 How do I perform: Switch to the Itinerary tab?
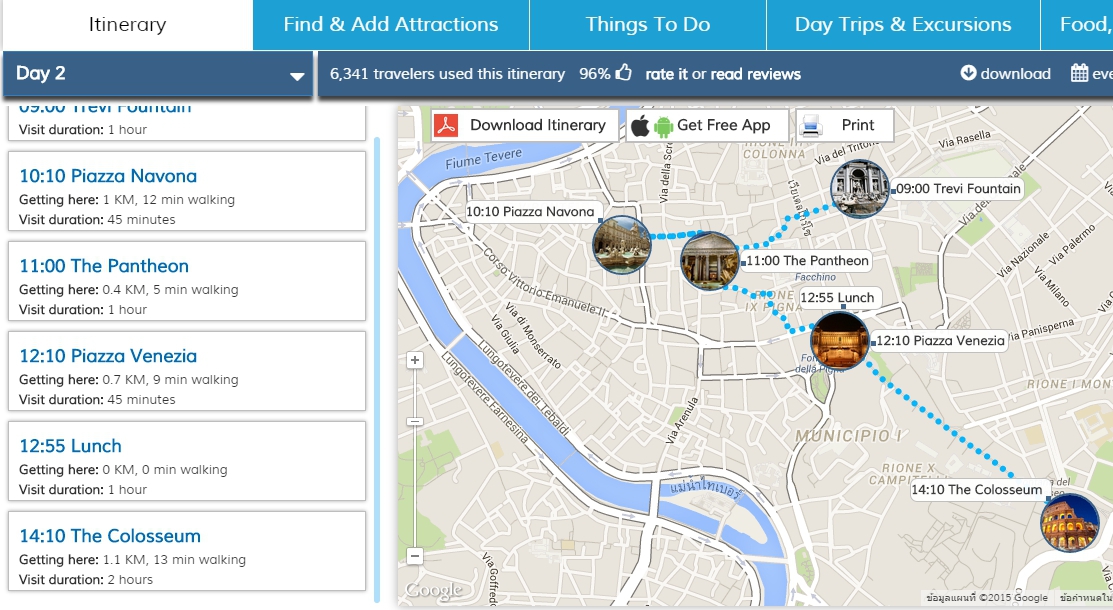127,25
